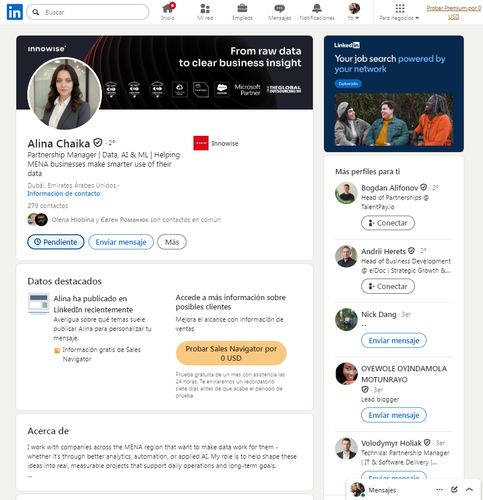This screenshot has height=500, width=483.
Task: Open the Innowise company logo
Action: 201,143
